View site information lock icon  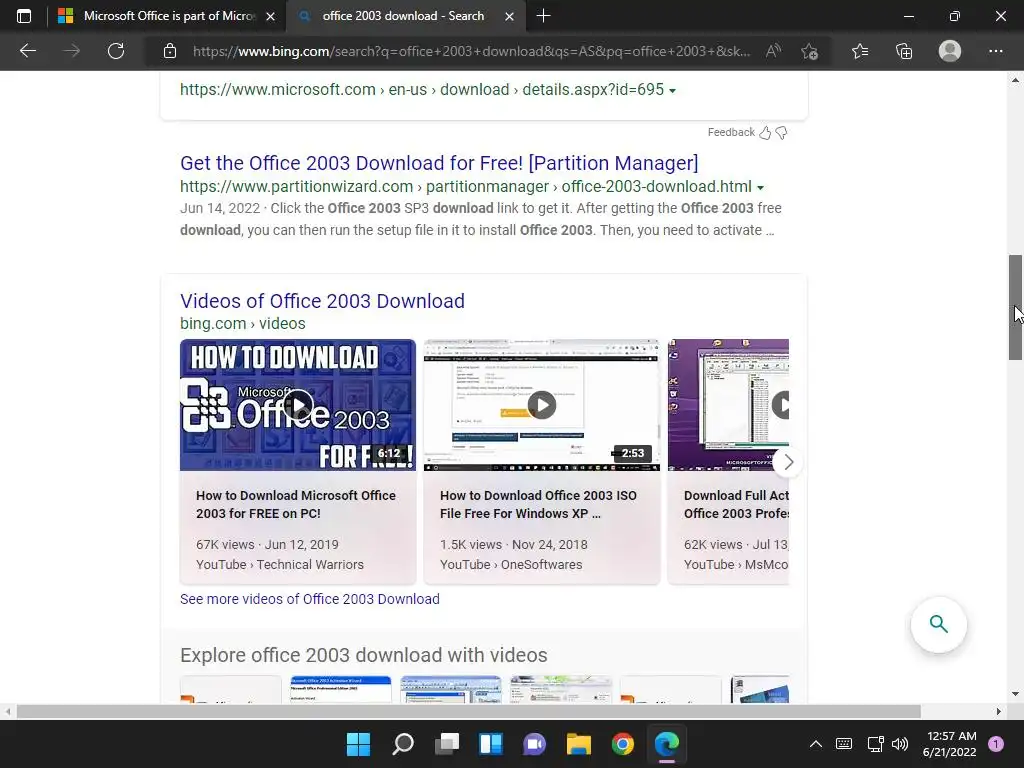tap(170, 51)
